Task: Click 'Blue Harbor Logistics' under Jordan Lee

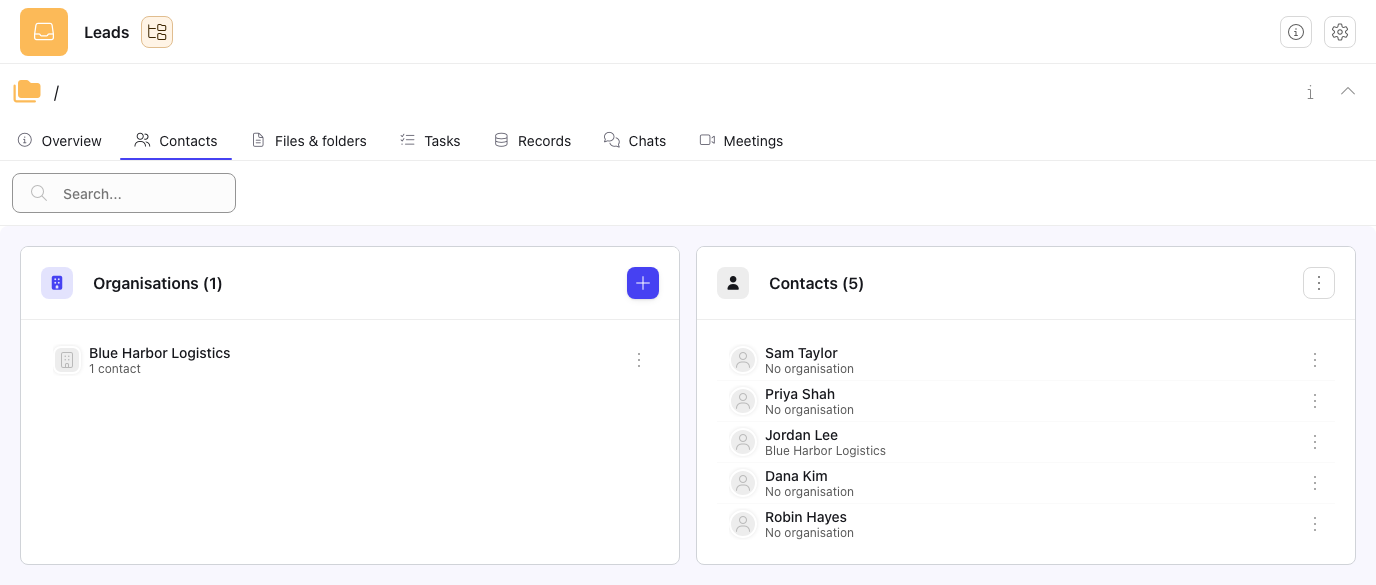Action: 825,451
